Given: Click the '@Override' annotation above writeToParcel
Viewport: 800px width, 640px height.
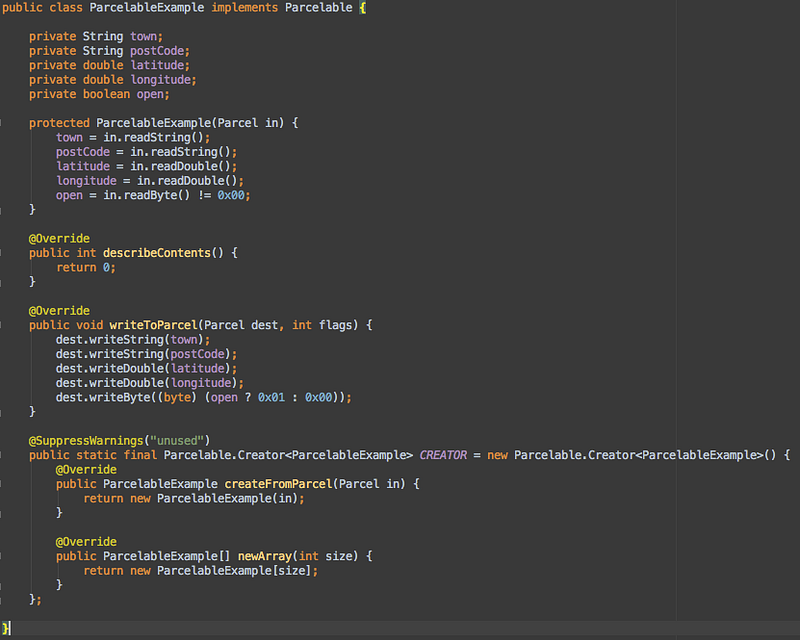Looking at the screenshot, I should point(59,311).
